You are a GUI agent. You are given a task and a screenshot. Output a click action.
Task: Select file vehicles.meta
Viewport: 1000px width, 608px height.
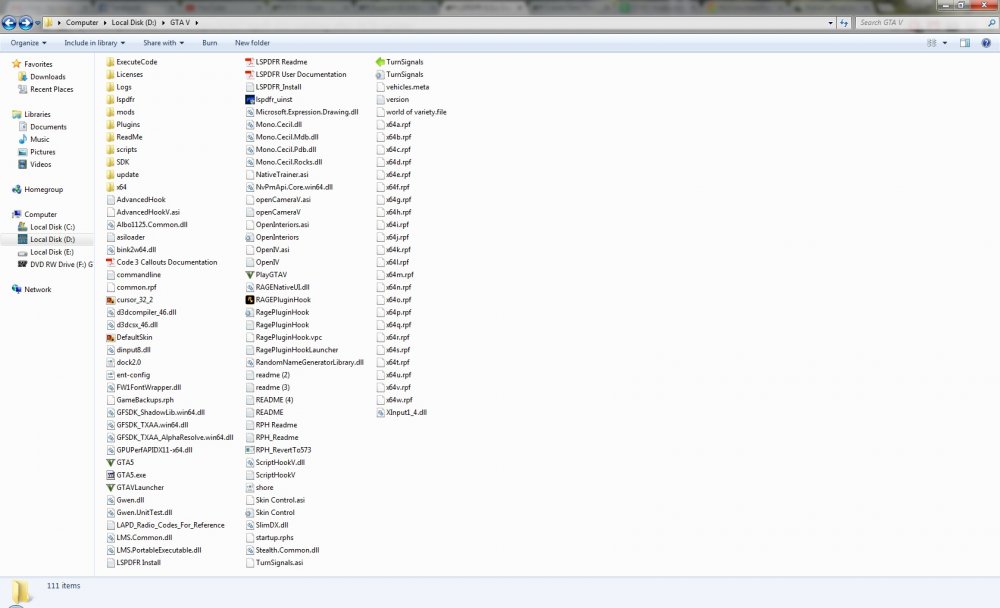click(x=402, y=87)
